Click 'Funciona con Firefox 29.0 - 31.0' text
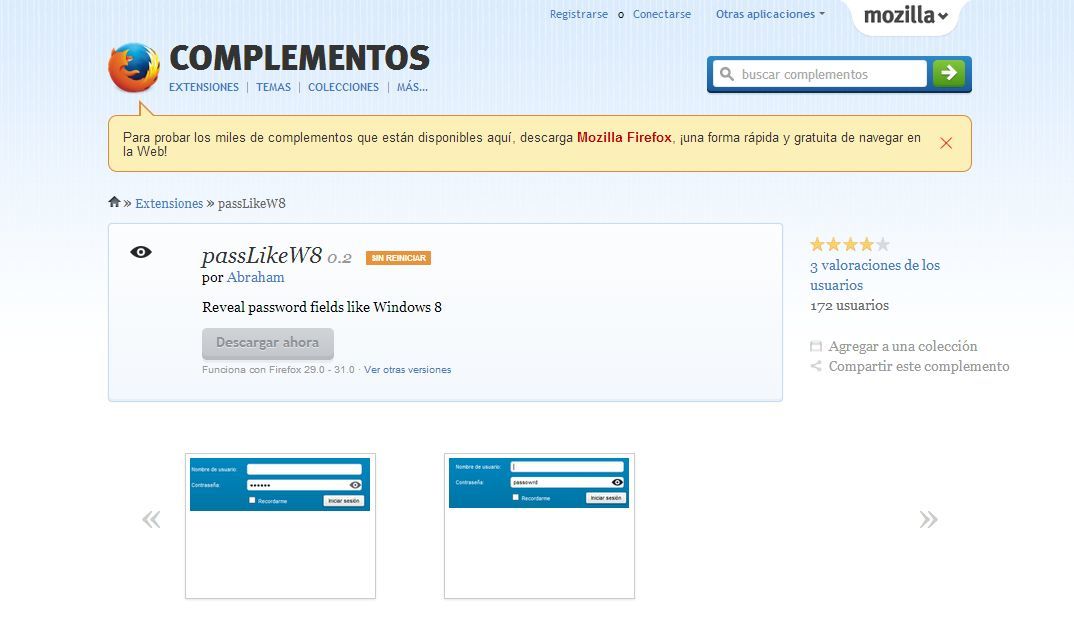Screen dimensions: 1074x622 (x=278, y=369)
